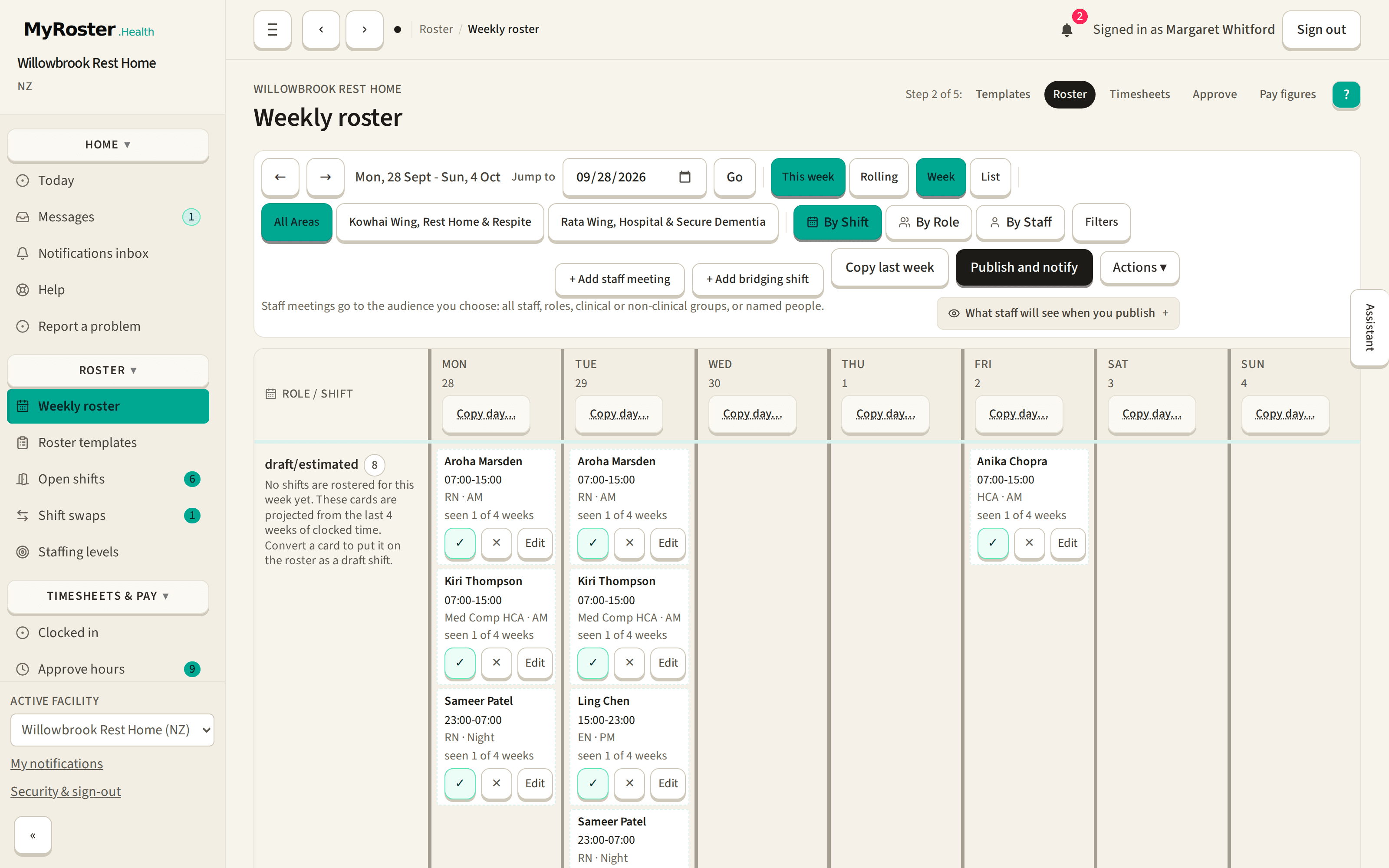
Task: Click the Jump to date input field
Action: [634, 177]
